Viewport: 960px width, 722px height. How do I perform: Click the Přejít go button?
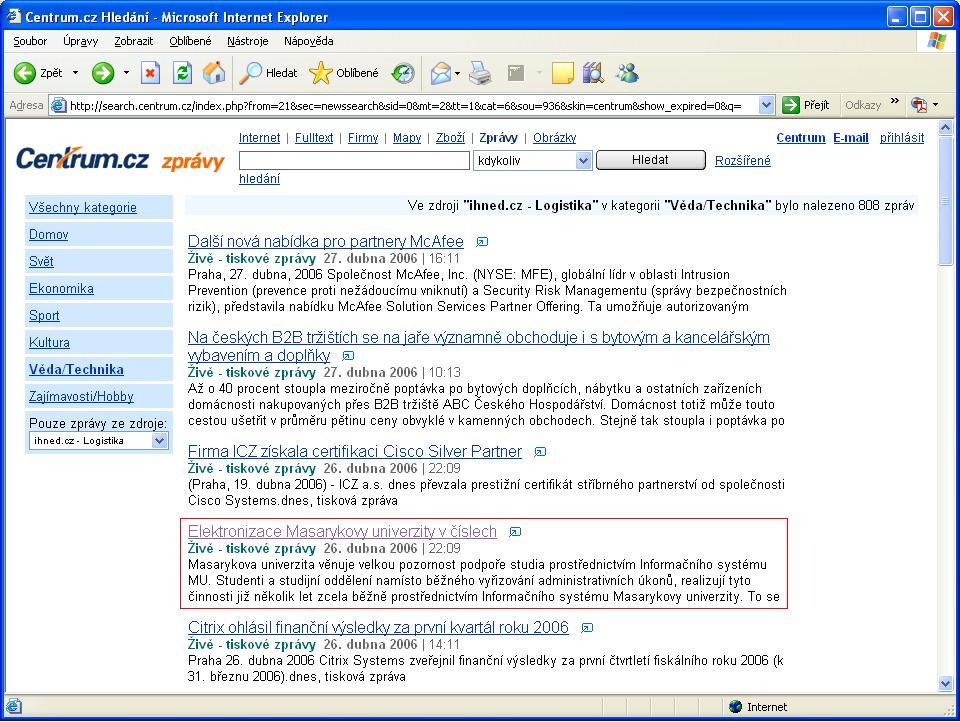806,105
